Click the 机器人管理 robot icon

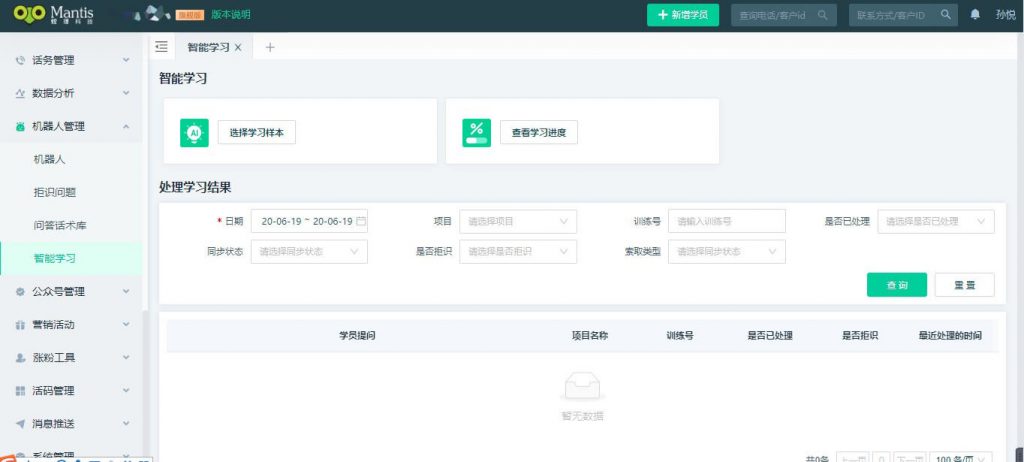20,127
